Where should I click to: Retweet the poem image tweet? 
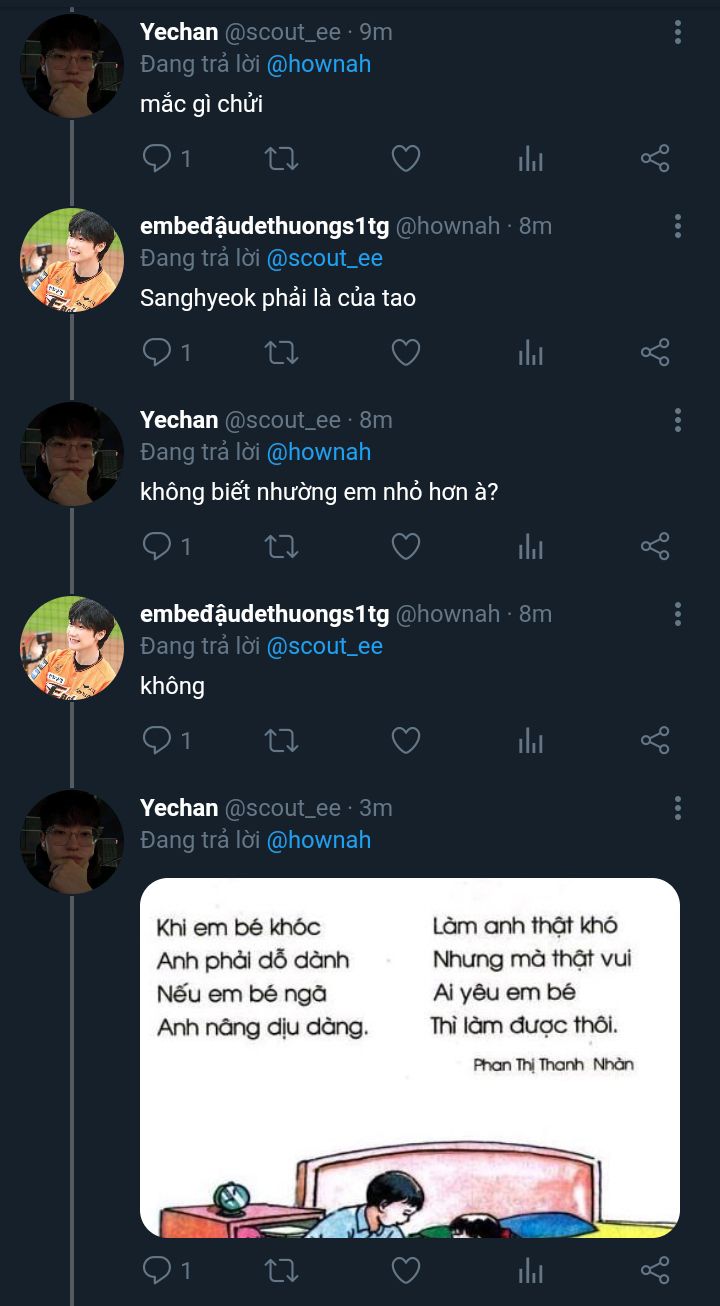282,1270
